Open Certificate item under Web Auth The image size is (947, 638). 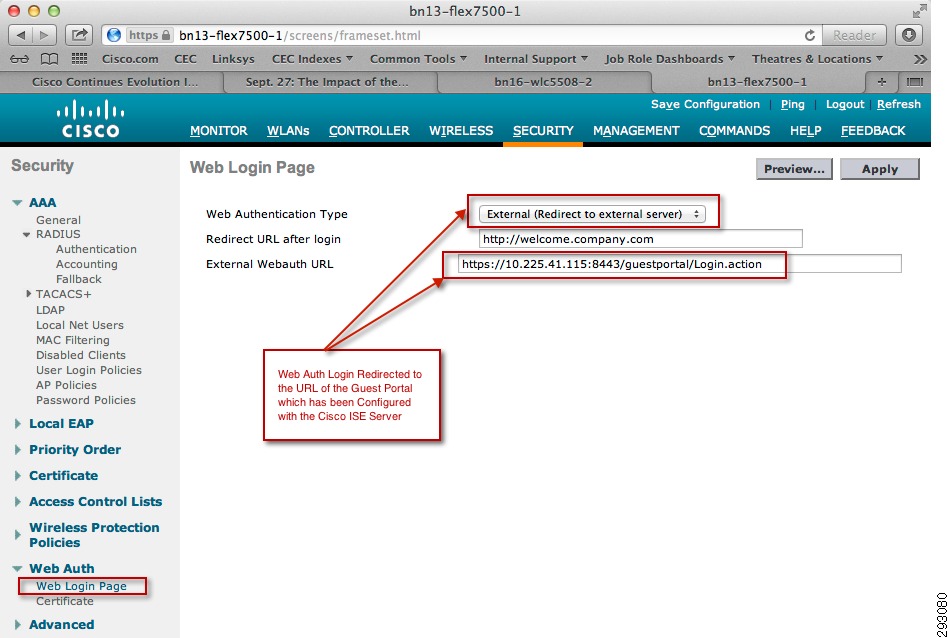65,601
